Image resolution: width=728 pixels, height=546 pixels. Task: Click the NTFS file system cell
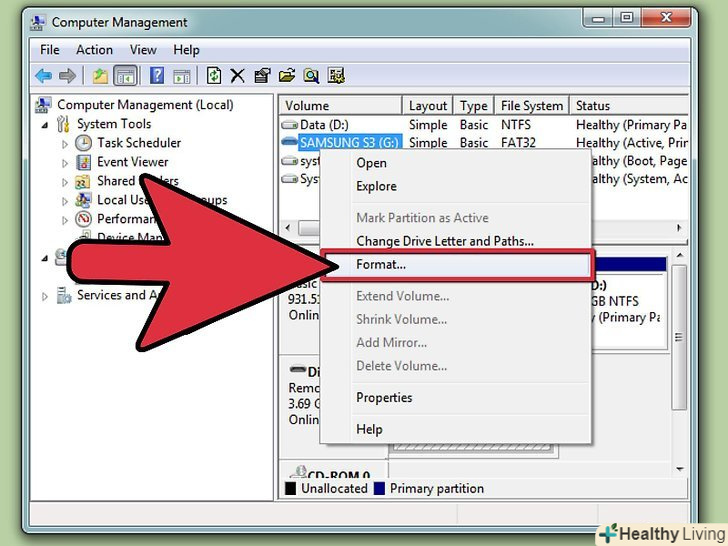pos(516,125)
